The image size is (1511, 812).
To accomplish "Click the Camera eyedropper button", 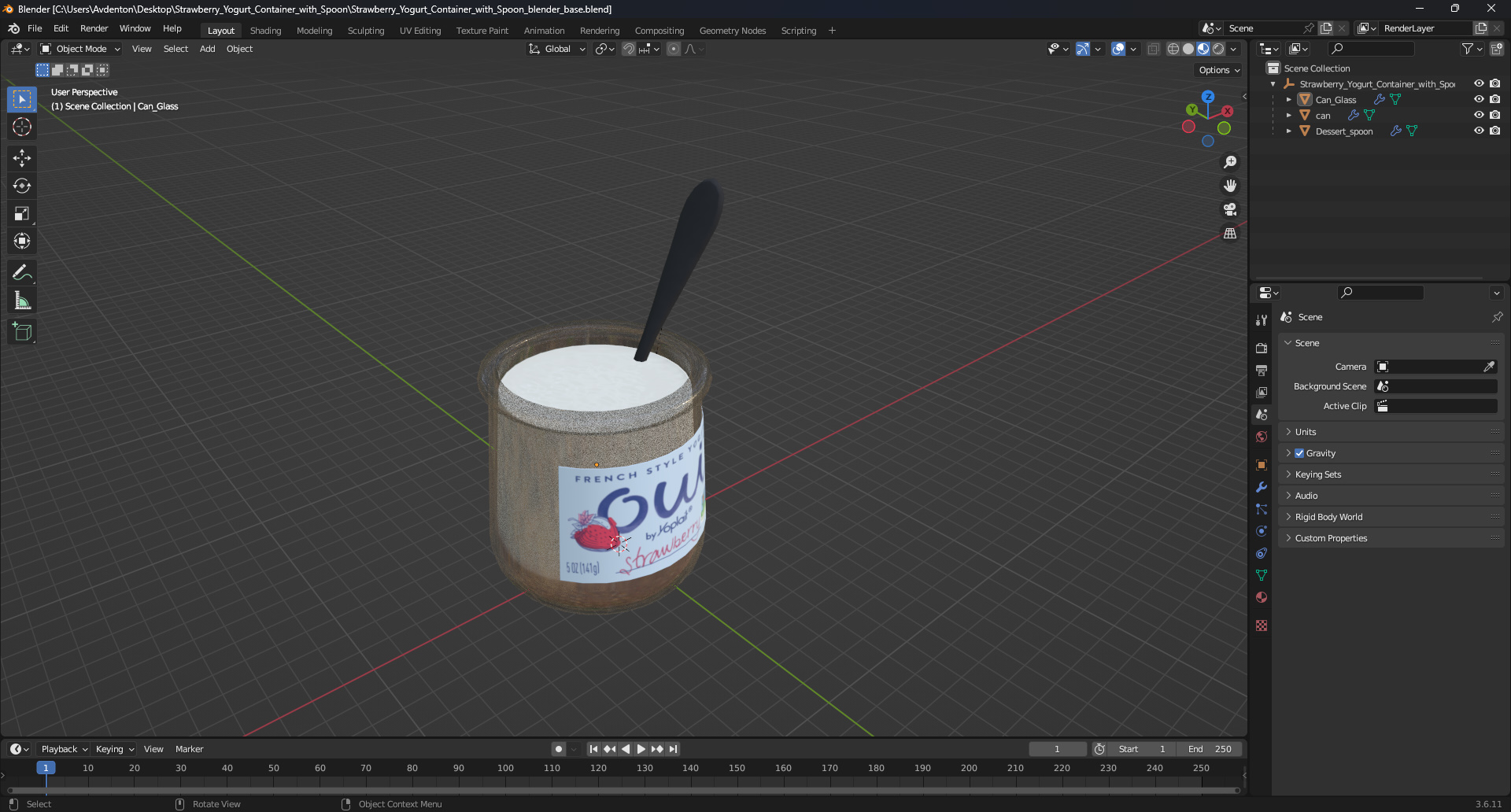I will click(1489, 367).
